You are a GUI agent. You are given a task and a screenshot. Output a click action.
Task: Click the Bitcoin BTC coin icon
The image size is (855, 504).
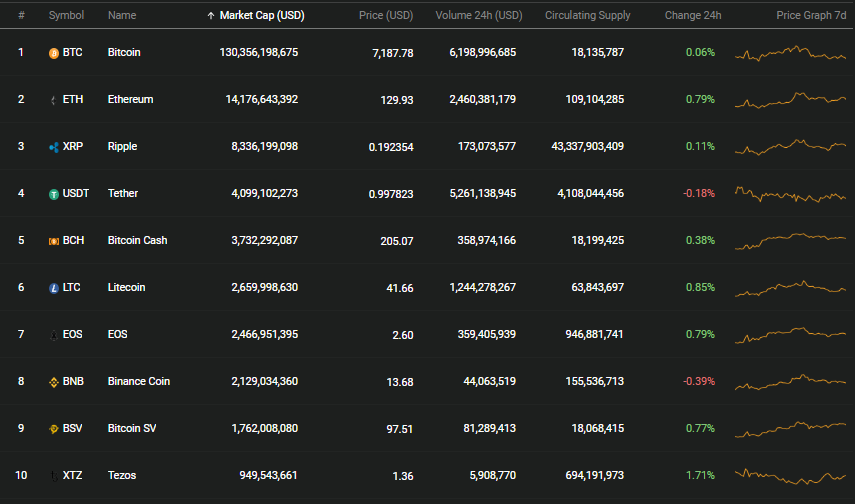[53, 53]
